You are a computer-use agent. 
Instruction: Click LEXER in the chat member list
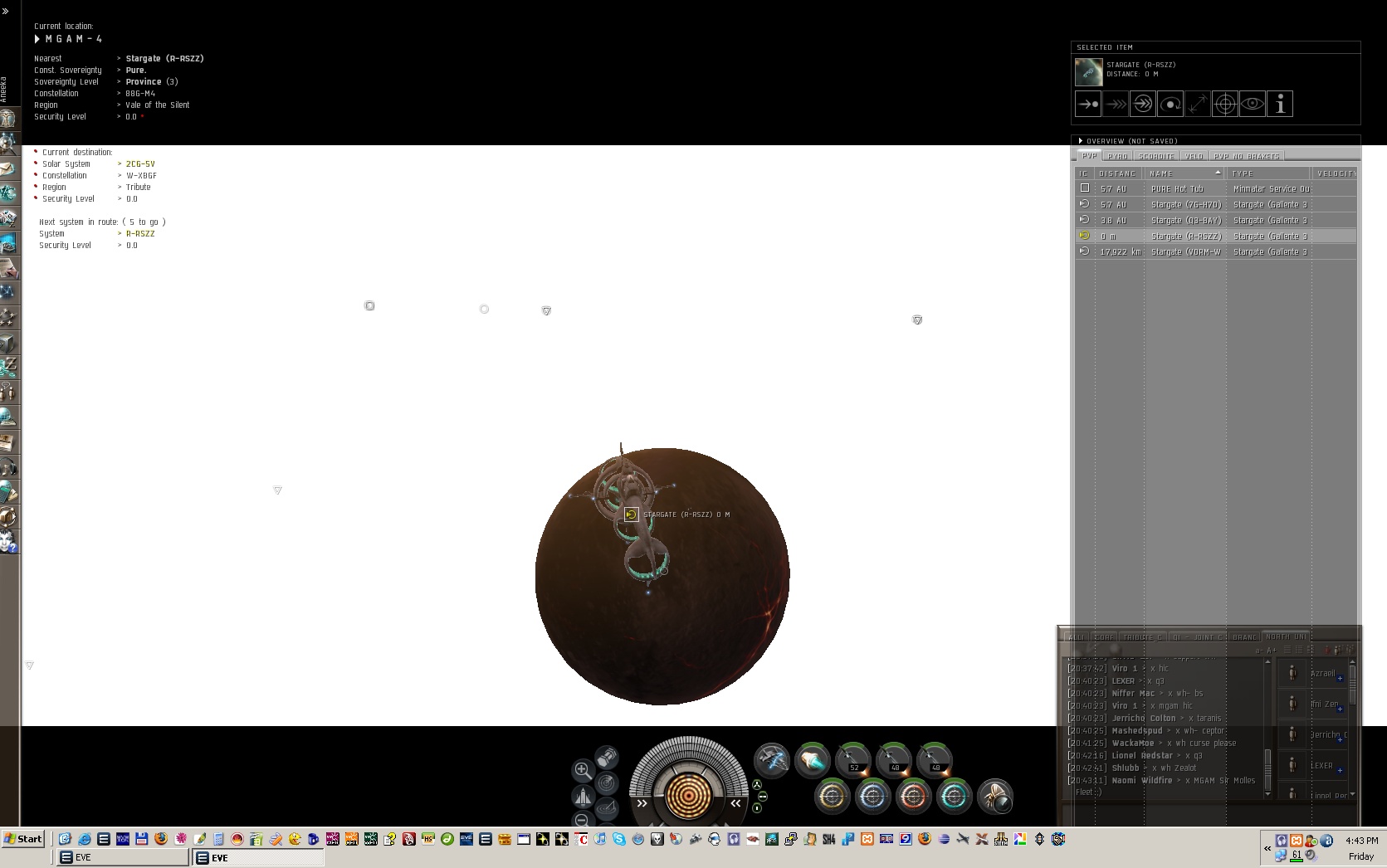point(1322,766)
